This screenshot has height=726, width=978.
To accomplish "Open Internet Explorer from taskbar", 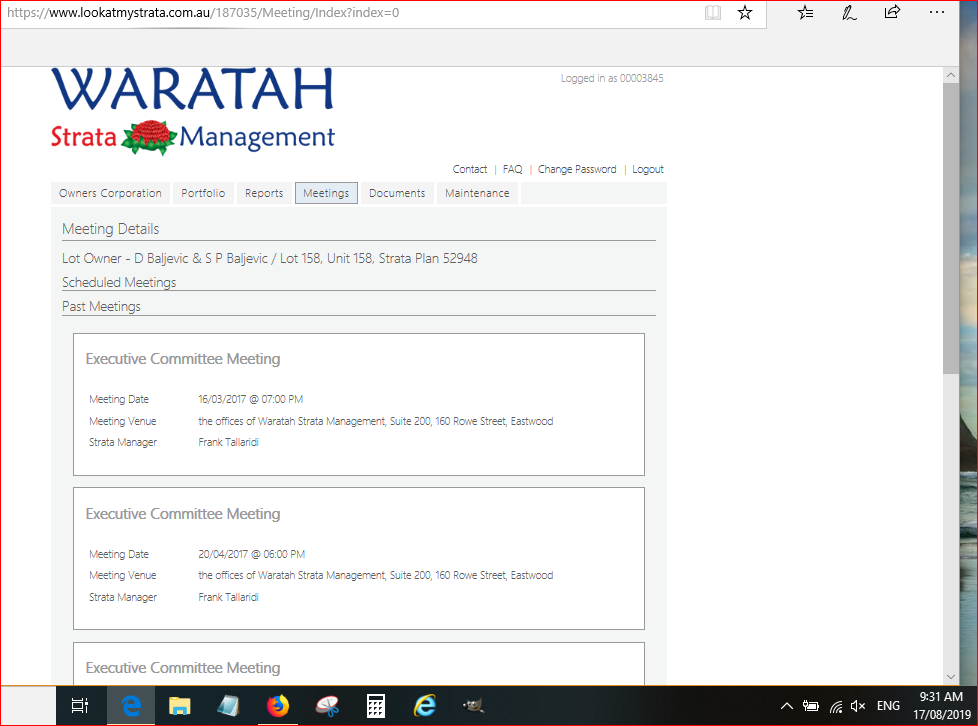I will tap(425, 705).
